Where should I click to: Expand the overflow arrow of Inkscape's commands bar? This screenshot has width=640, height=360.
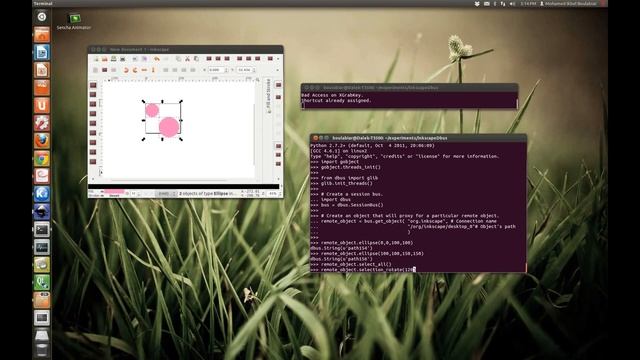[x=278, y=59]
